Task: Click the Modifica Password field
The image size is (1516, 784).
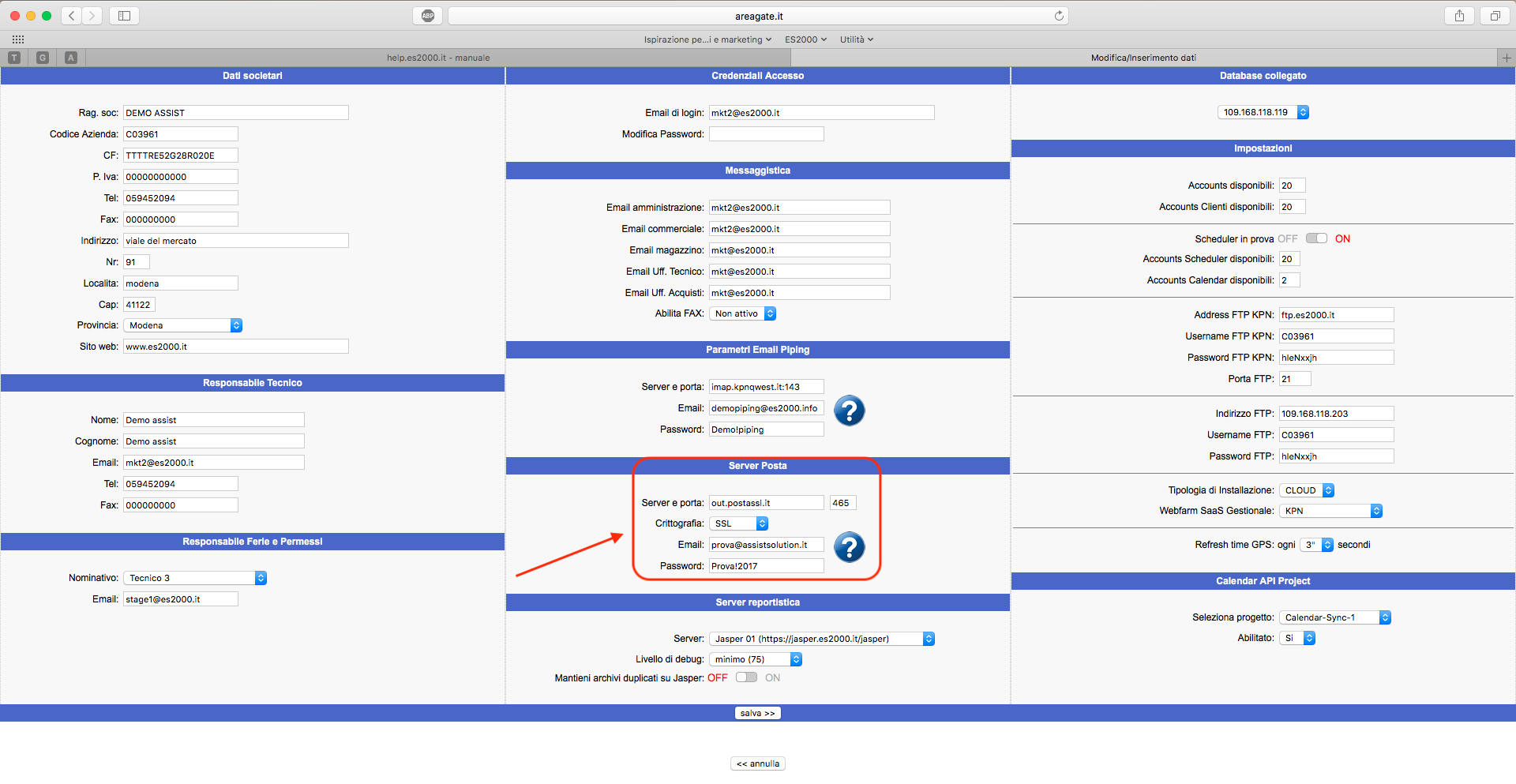Action: (767, 134)
